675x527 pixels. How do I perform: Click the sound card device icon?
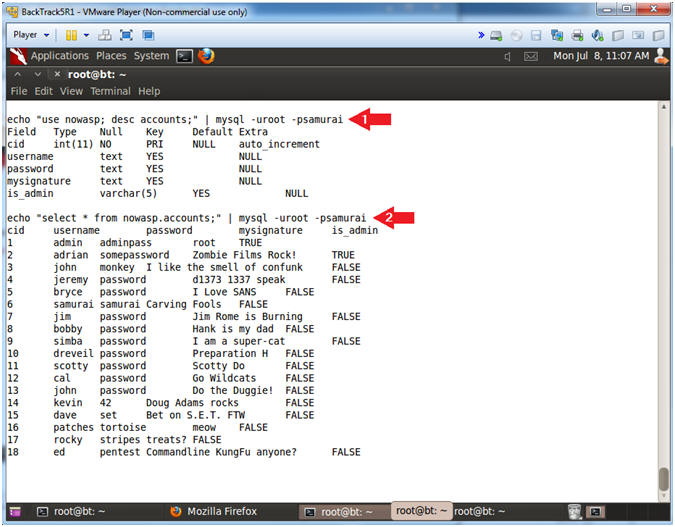point(597,36)
